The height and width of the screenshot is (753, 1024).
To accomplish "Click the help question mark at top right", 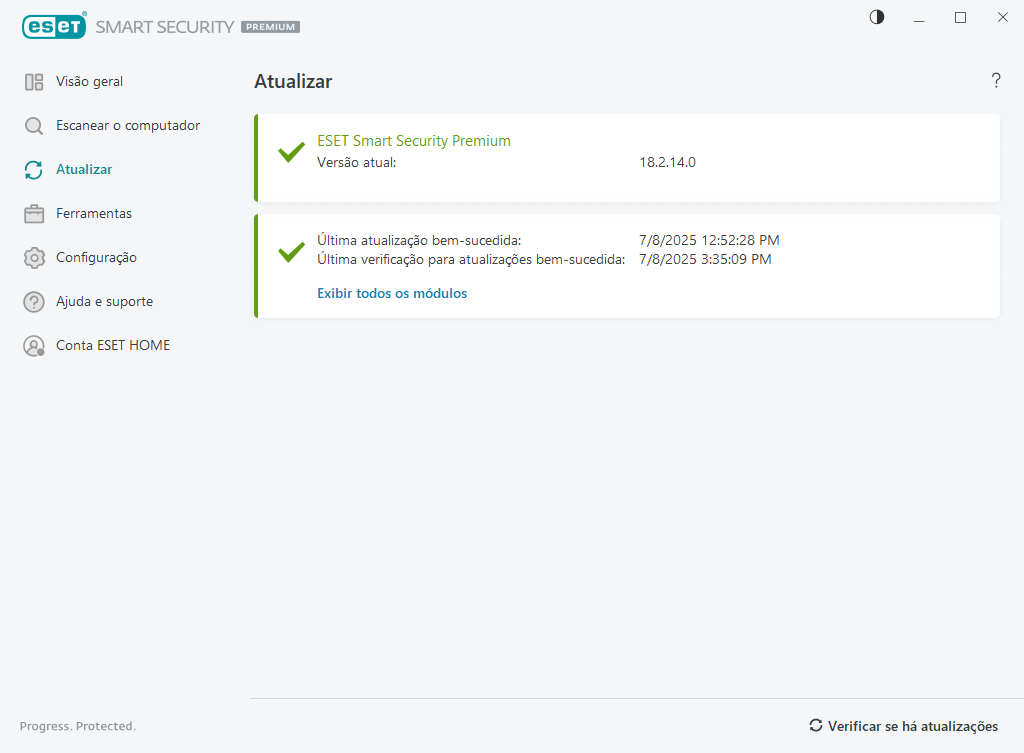I will (x=996, y=81).
